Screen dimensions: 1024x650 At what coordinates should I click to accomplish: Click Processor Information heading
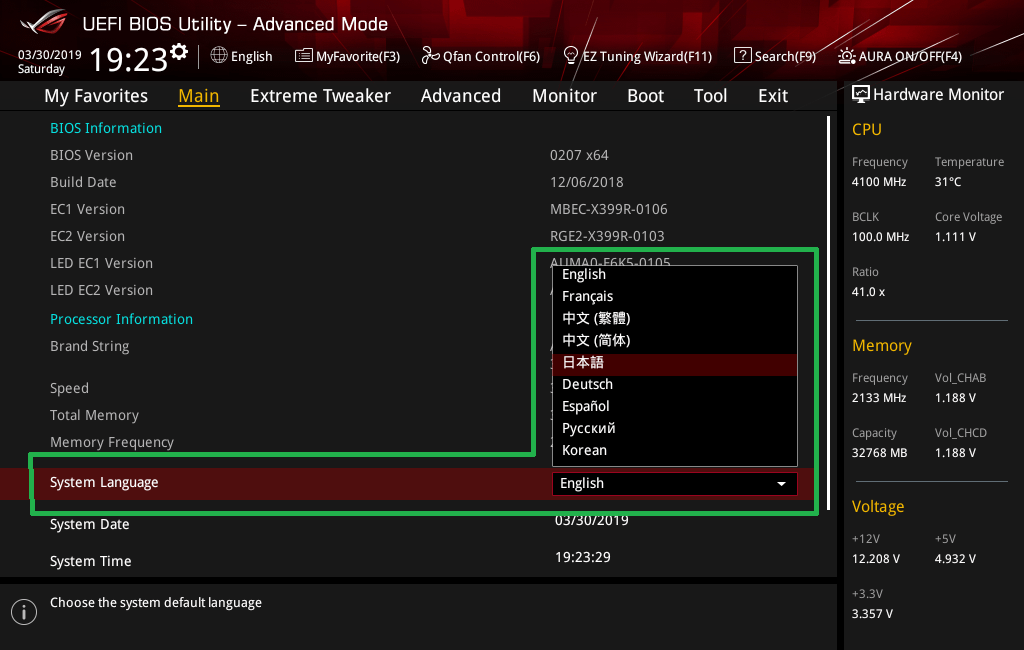121,319
